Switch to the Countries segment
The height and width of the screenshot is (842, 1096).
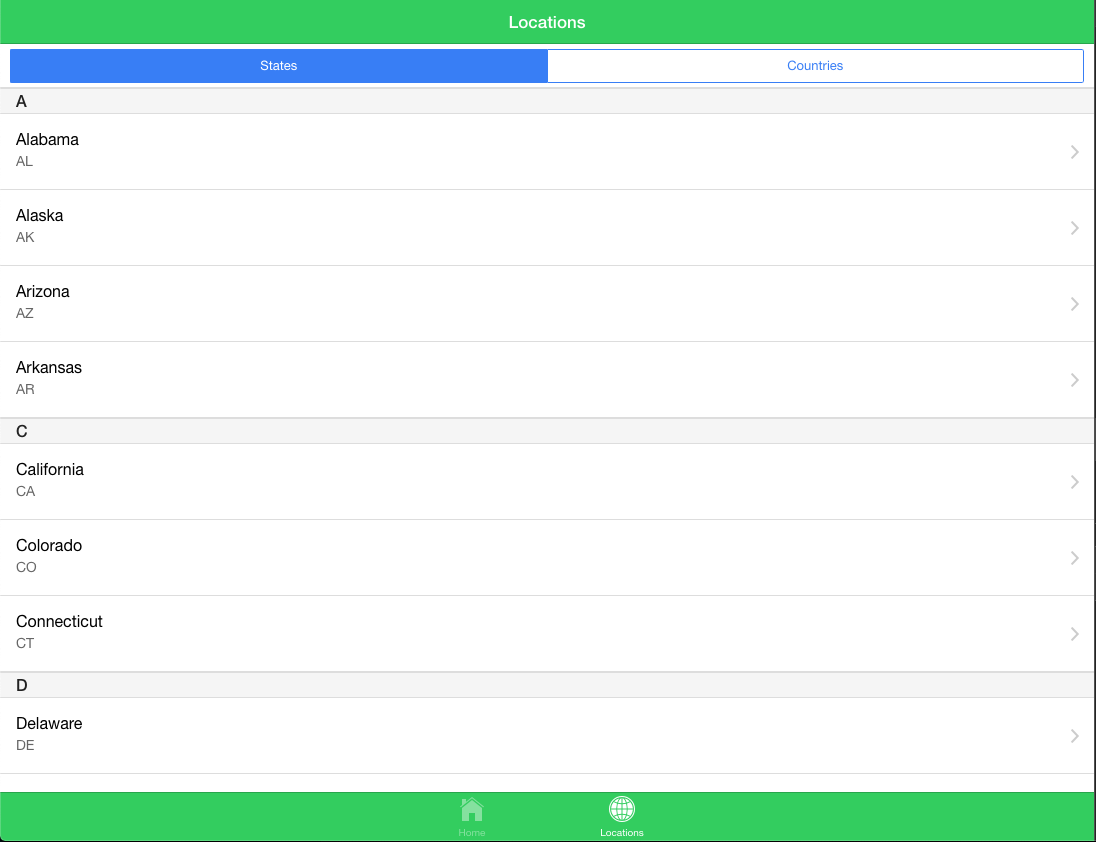[x=815, y=66]
